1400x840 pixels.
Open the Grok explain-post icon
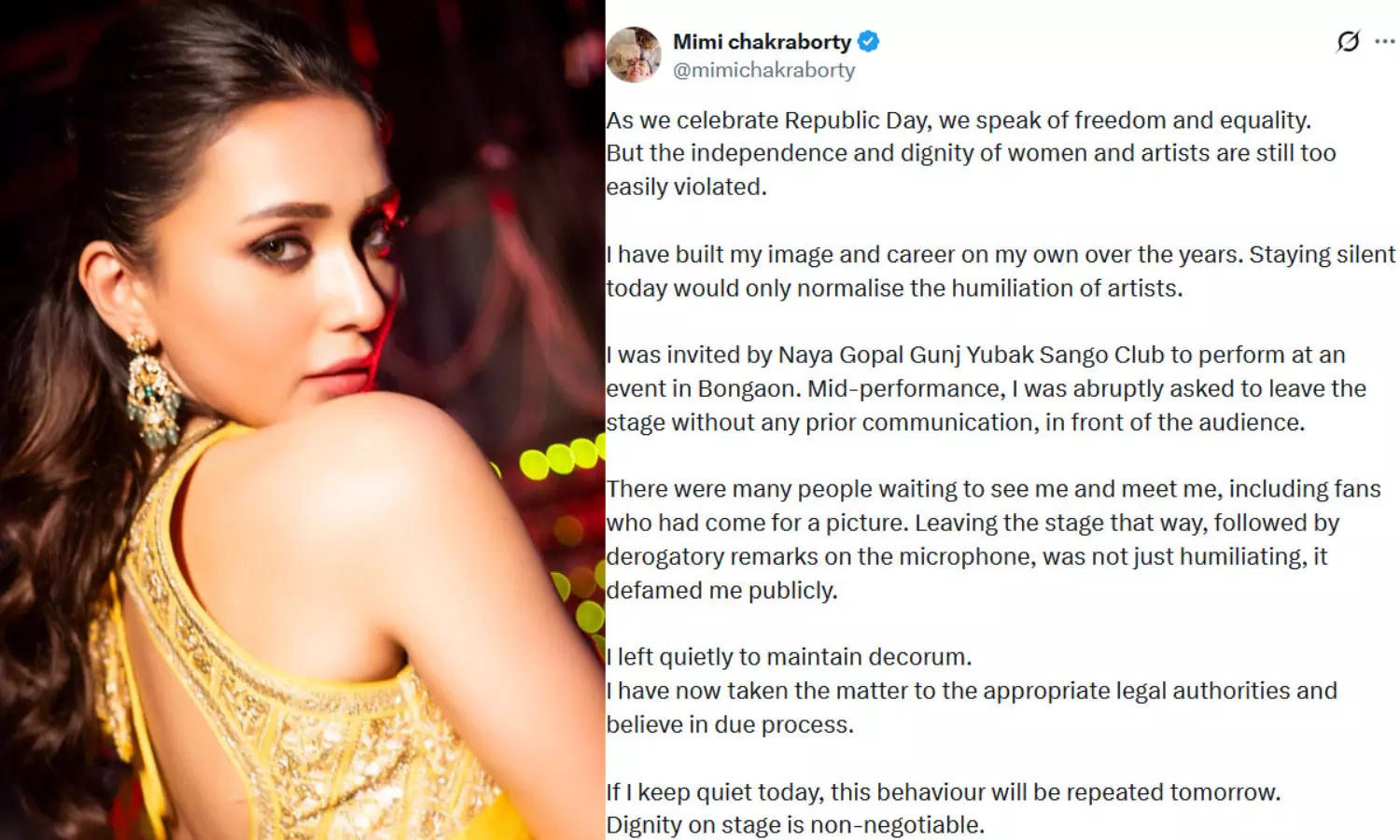(1348, 41)
